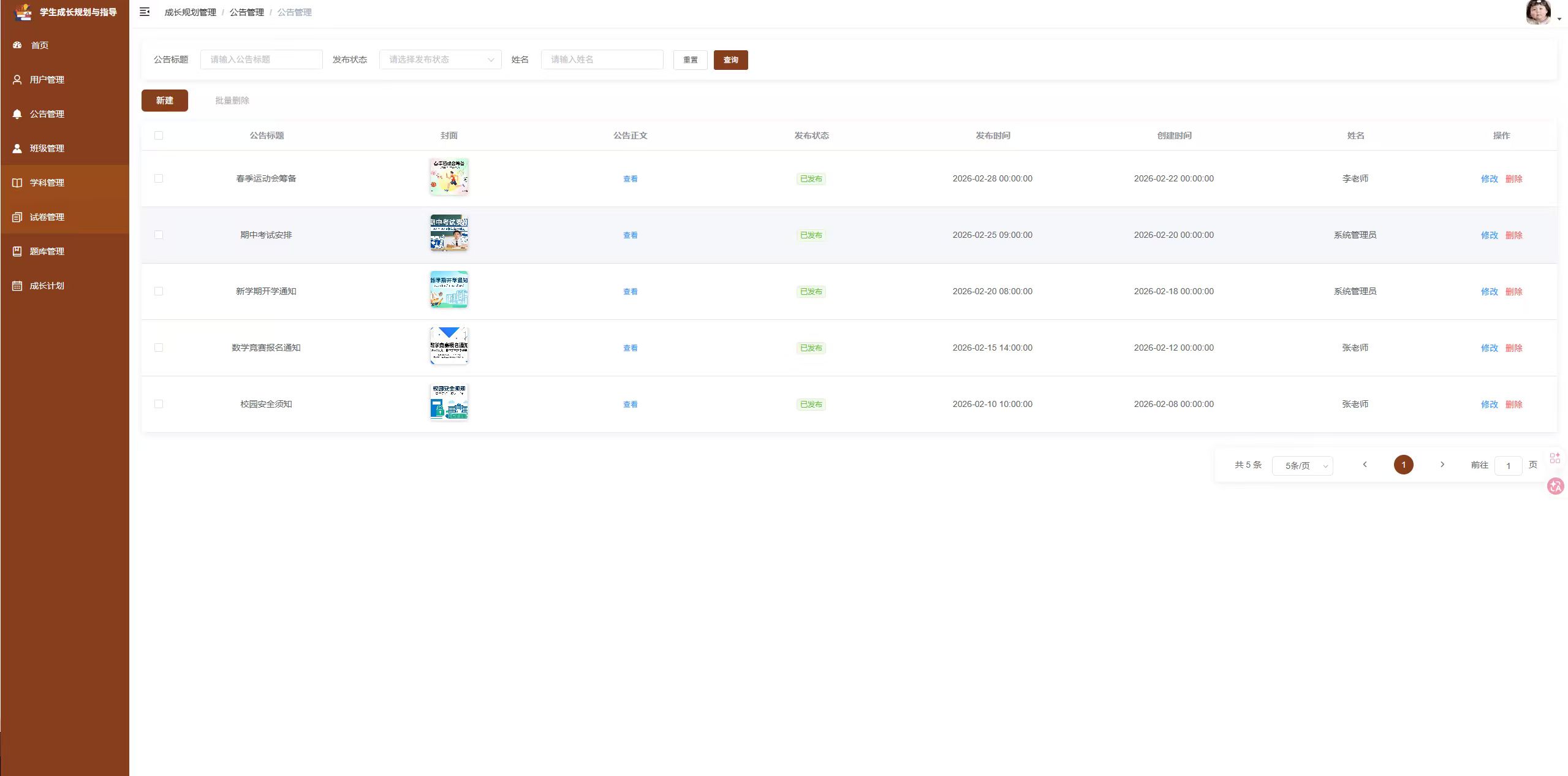Check the 校园安全须知 row checkbox

point(159,404)
